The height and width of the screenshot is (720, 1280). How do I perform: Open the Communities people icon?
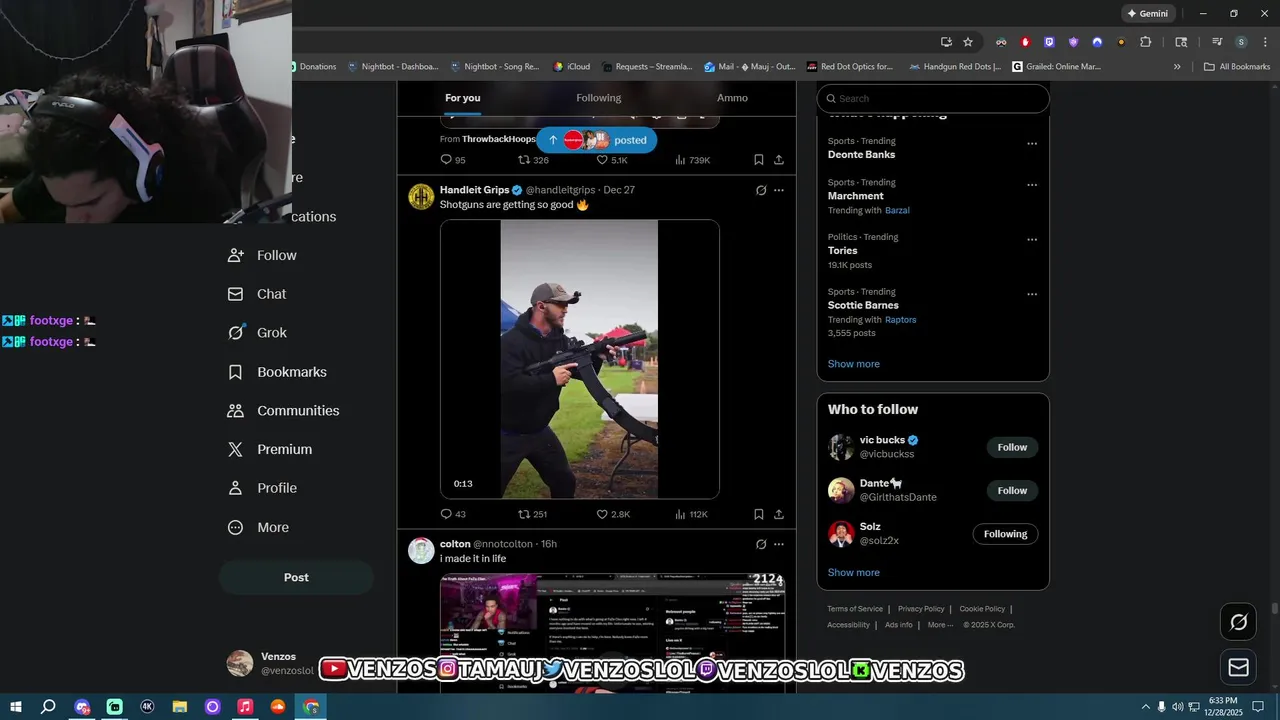click(x=235, y=411)
